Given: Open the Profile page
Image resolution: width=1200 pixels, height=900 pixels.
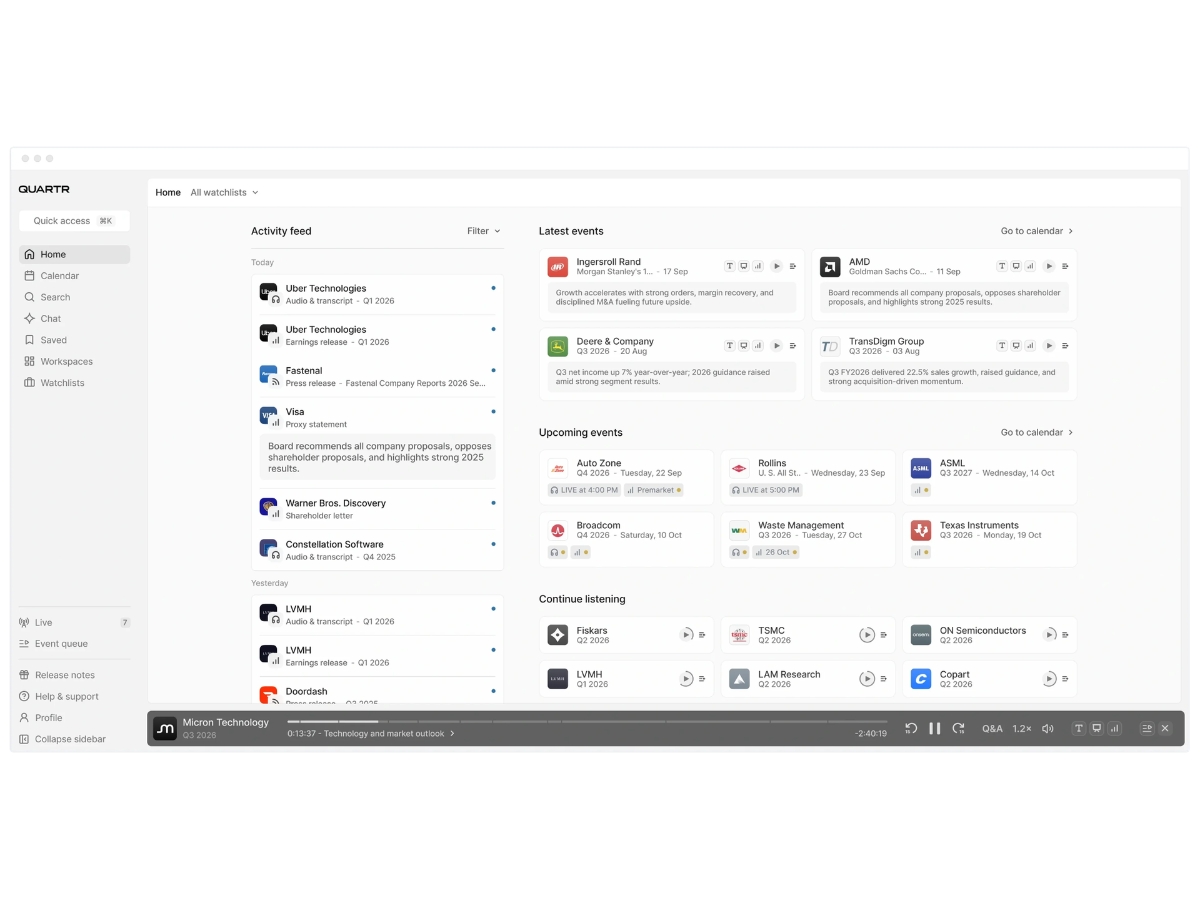Looking at the screenshot, I should (74, 718).
